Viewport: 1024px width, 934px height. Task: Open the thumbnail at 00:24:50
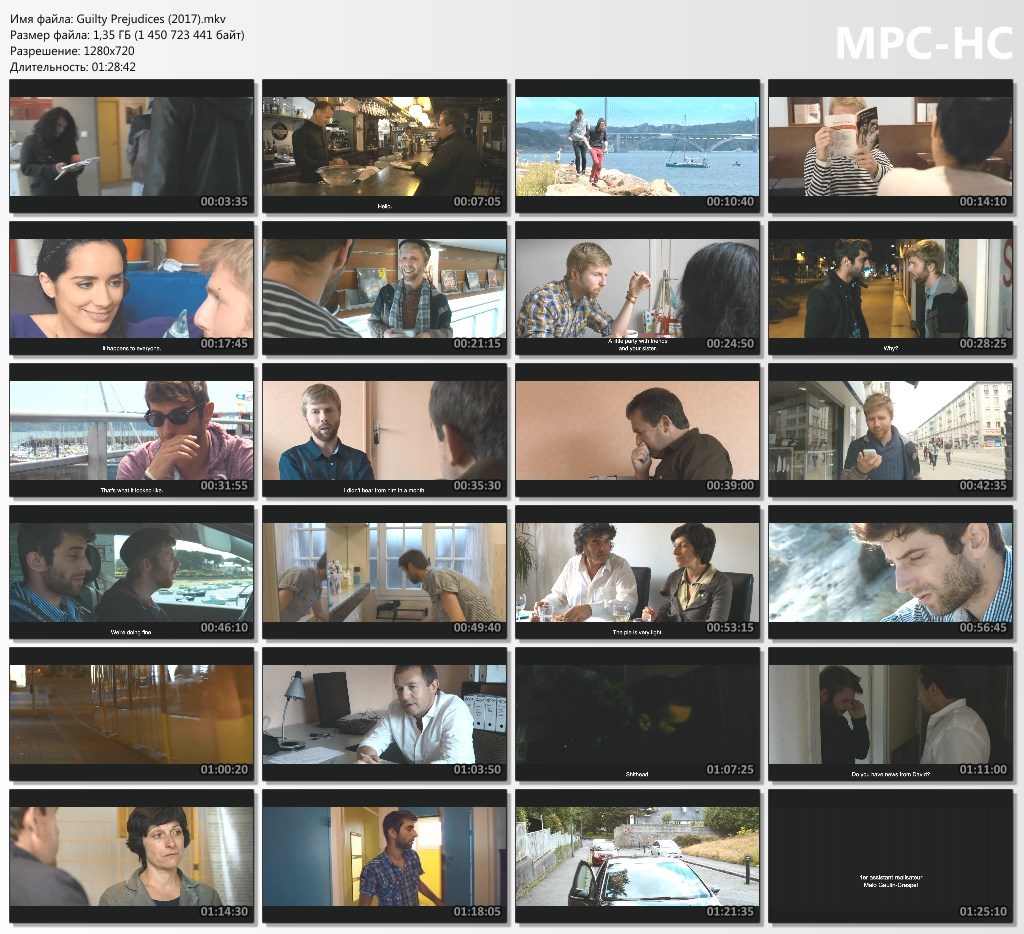[x=637, y=288]
